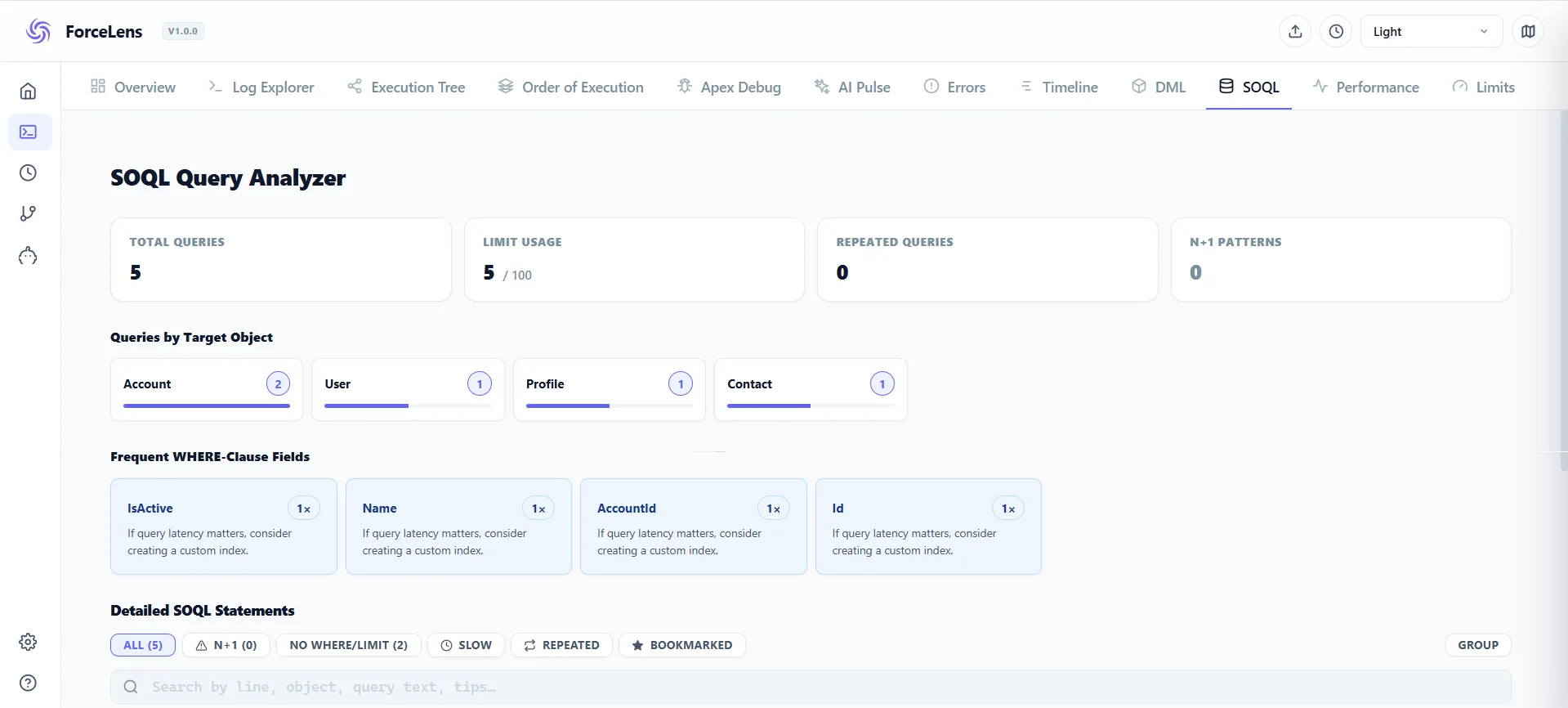Open the Limits tab

click(x=1483, y=87)
